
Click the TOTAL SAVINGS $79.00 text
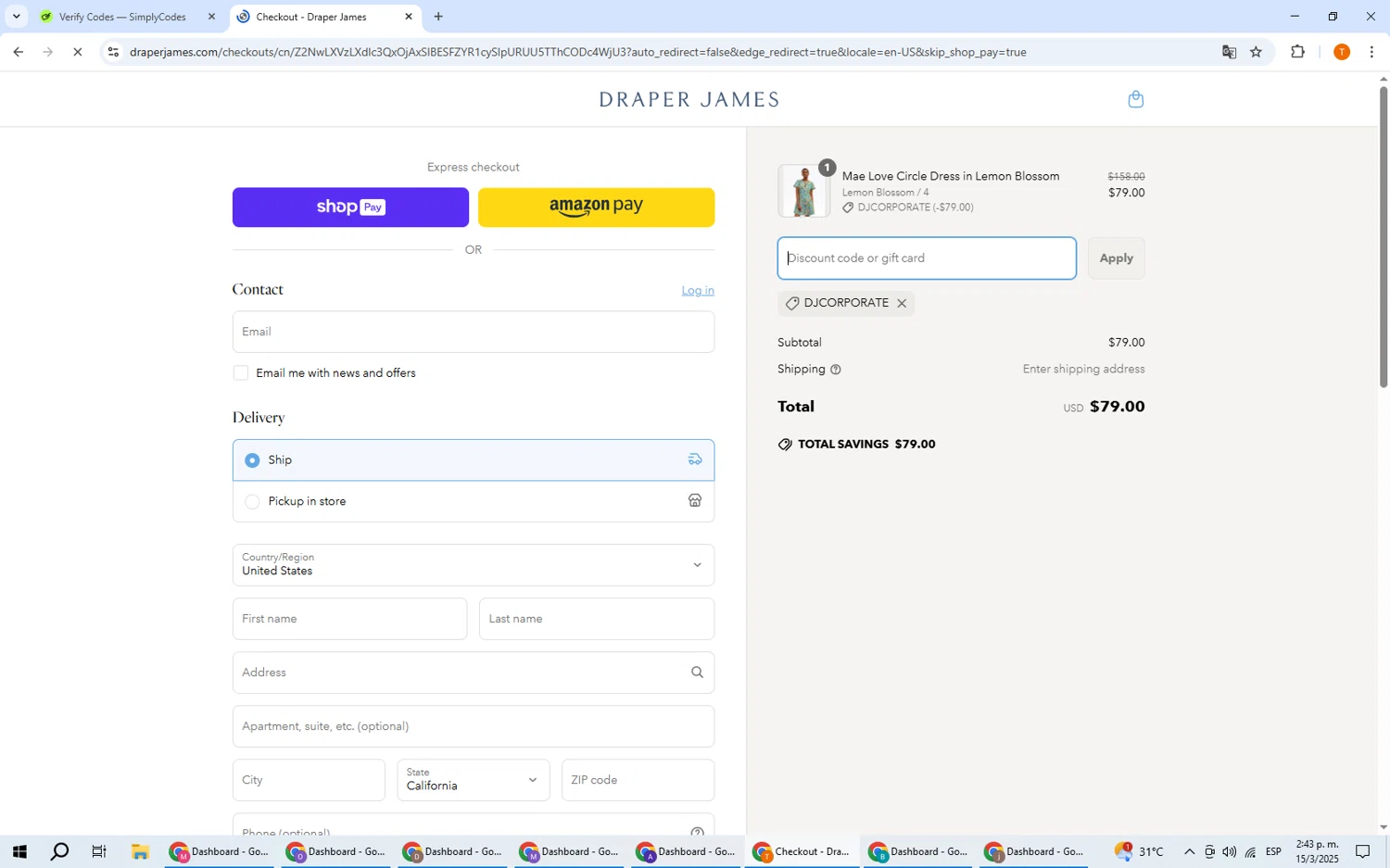click(866, 445)
